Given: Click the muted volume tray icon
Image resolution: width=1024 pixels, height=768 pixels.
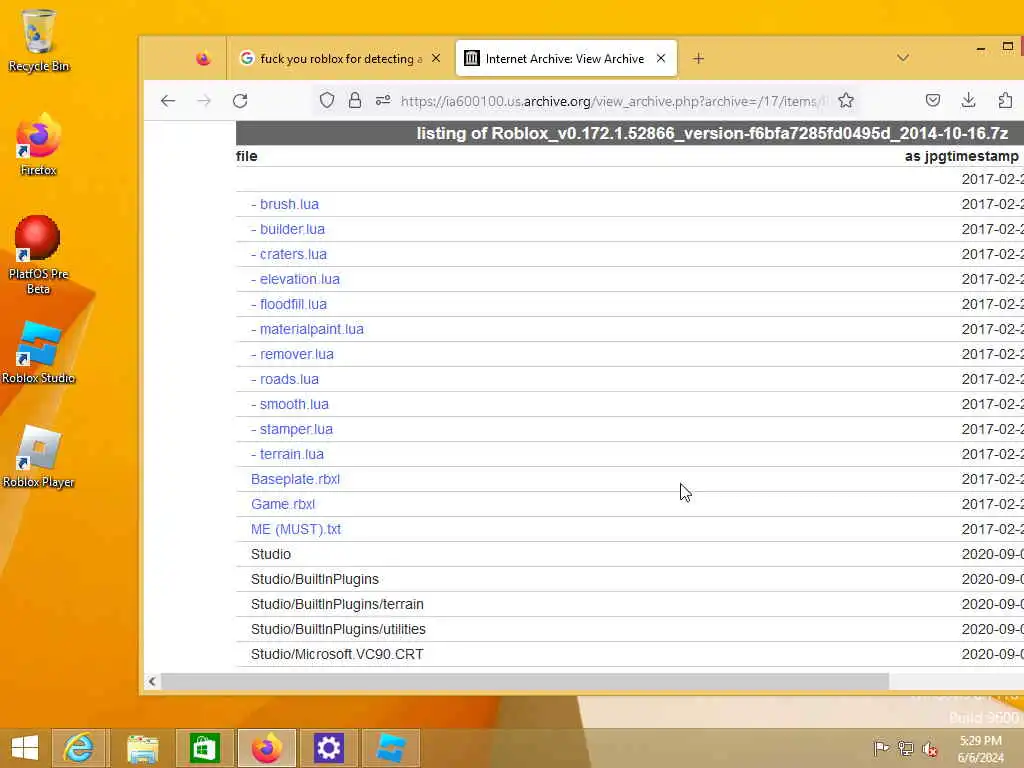Looking at the screenshot, I should pyautogui.click(x=930, y=748).
